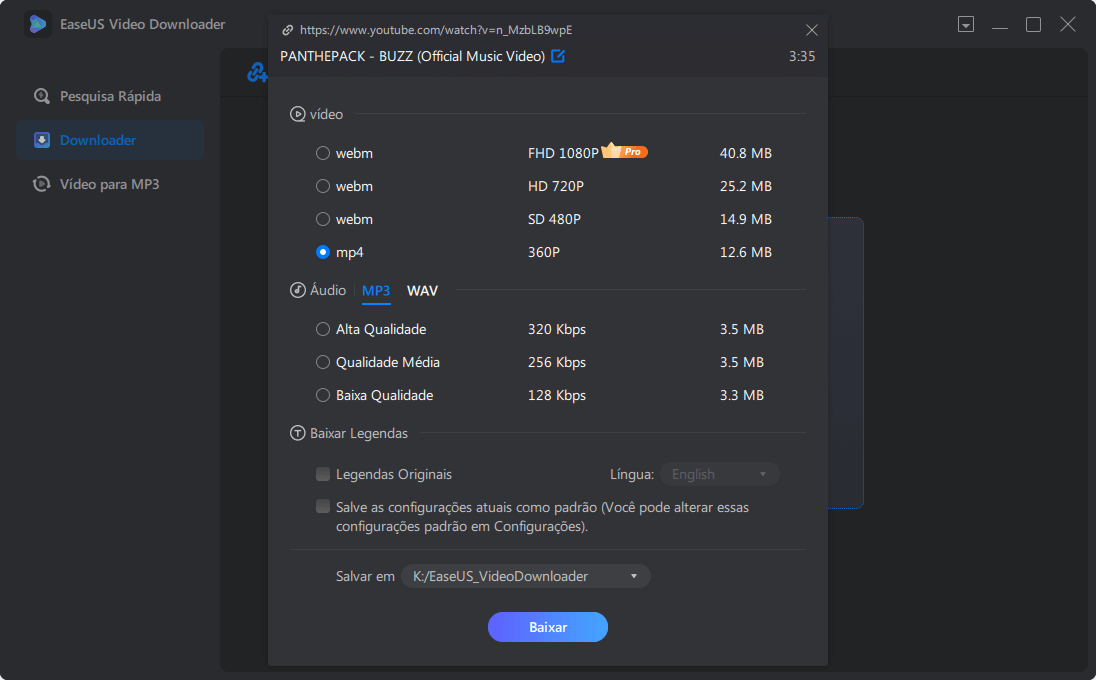Screen dimensions: 1096x680
Task: Check save current settings as default
Action: [323, 507]
